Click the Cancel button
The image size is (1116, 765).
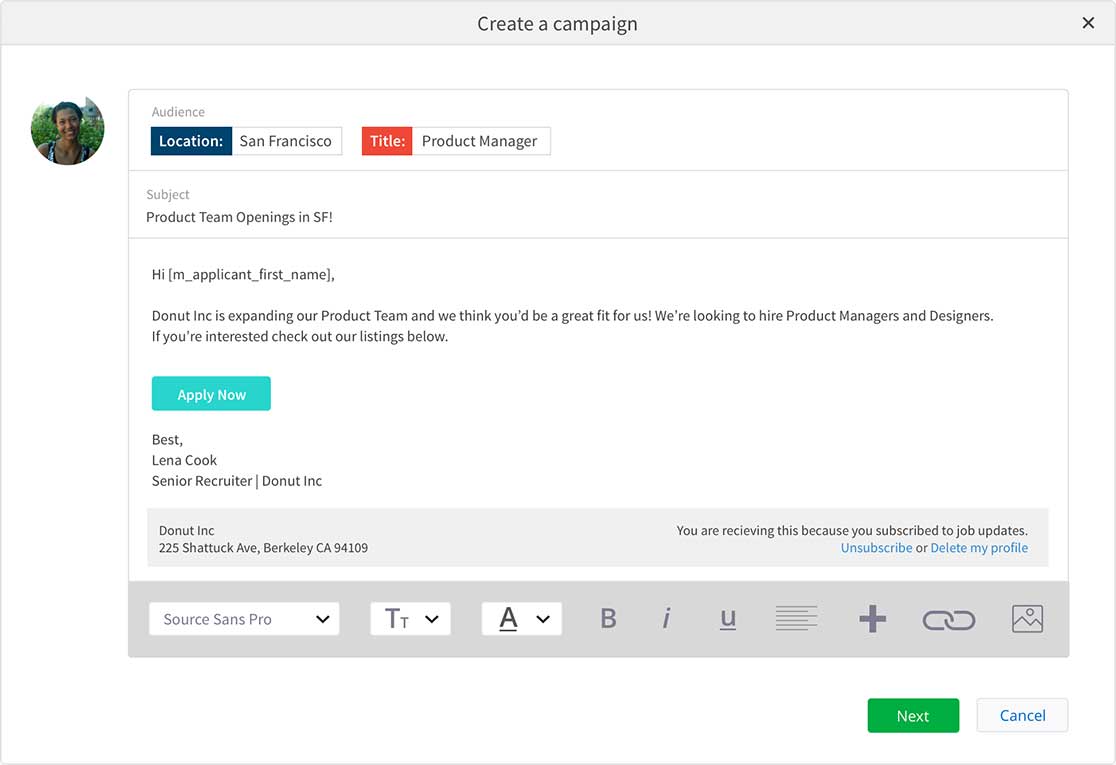(1022, 715)
